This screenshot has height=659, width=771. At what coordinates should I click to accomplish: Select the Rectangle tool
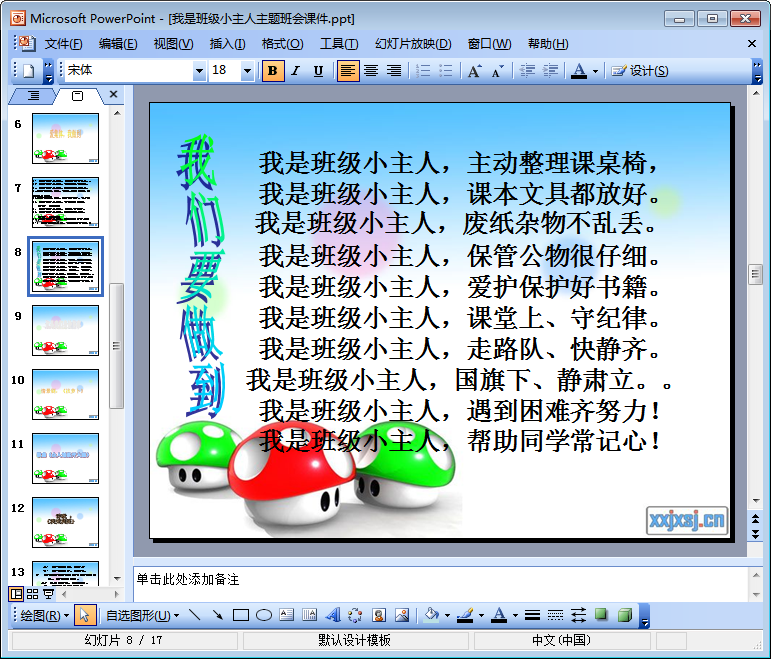click(240, 615)
